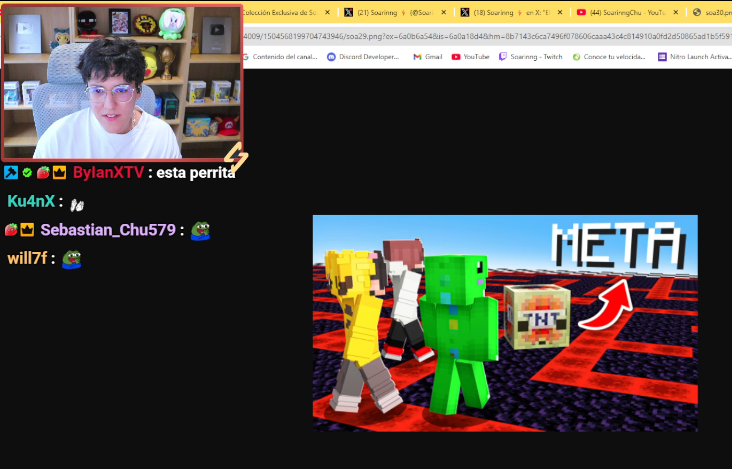
Task: Open the Contenido del canal bookmark
Action: (280, 56)
